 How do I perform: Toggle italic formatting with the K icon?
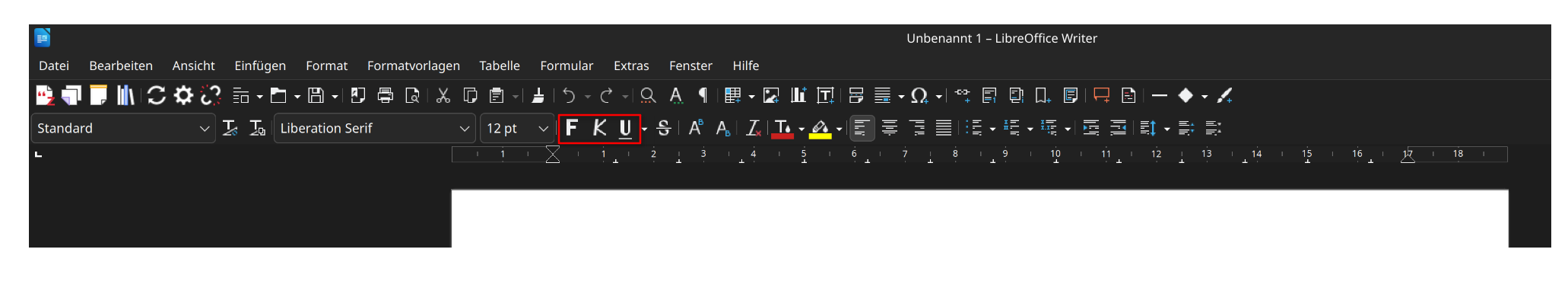599,128
